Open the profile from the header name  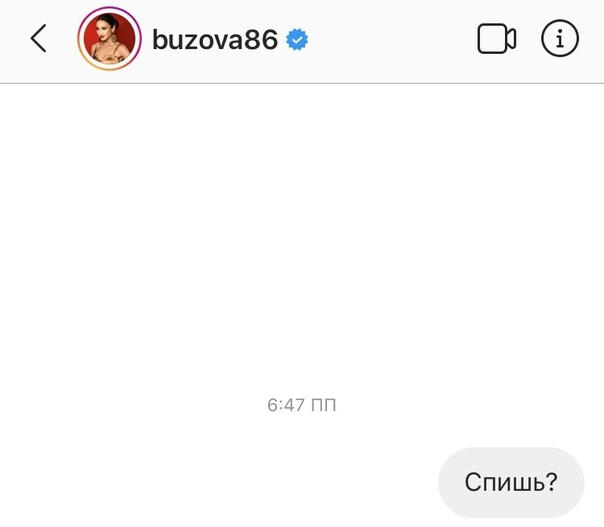[215, 39]
